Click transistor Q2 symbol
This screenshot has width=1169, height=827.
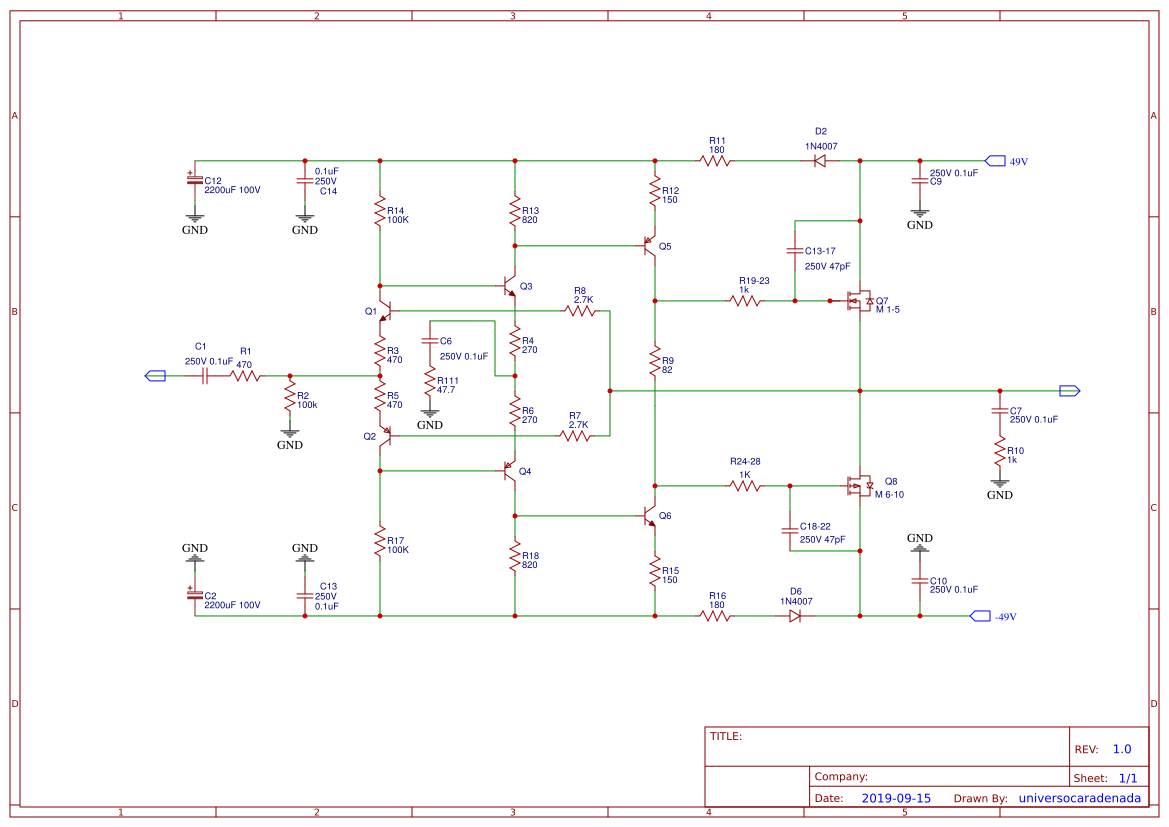click(385, 436)
